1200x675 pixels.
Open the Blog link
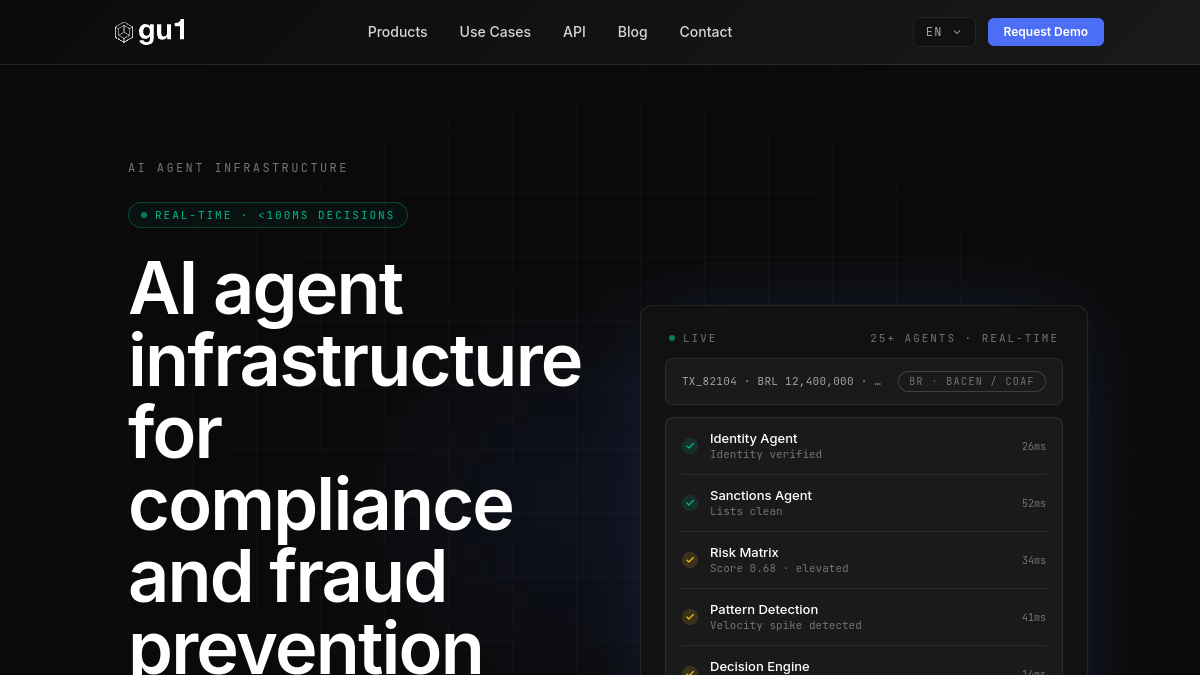click(632, 32)
